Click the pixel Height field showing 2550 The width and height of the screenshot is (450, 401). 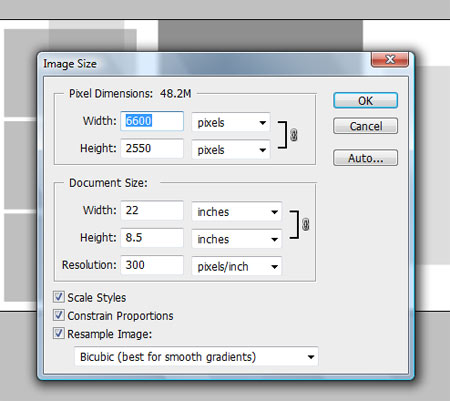tap(152, 148)
